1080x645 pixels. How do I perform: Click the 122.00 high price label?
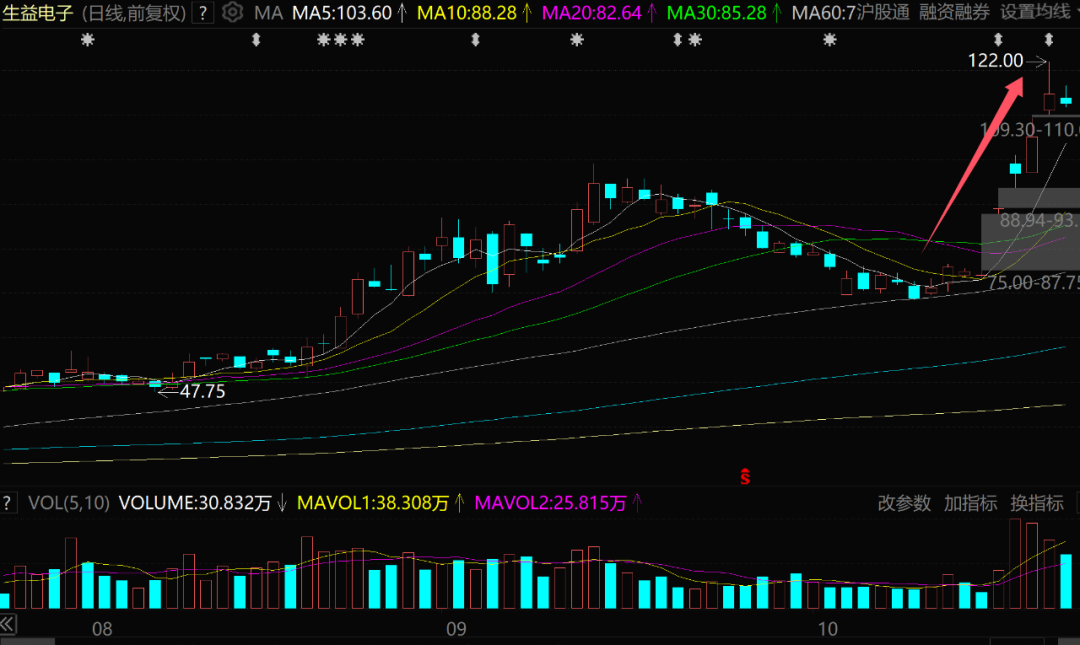click(995, 61)
